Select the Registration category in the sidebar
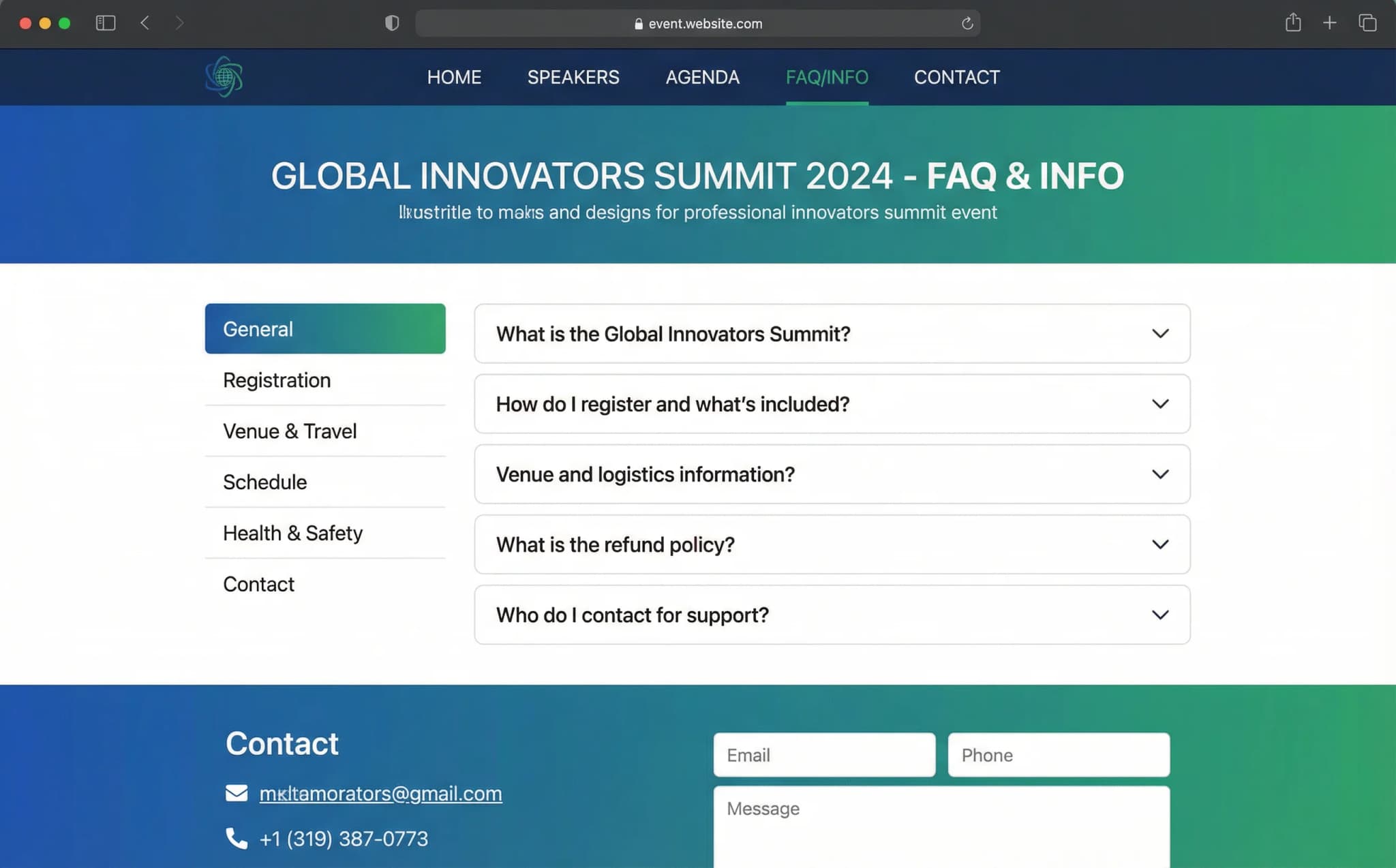 pyautogui.click(x=276, y=379)
